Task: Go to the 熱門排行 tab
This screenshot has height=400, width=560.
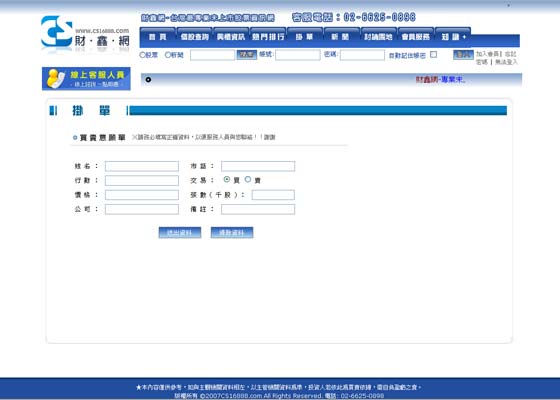Action: [x=268, y=37]
